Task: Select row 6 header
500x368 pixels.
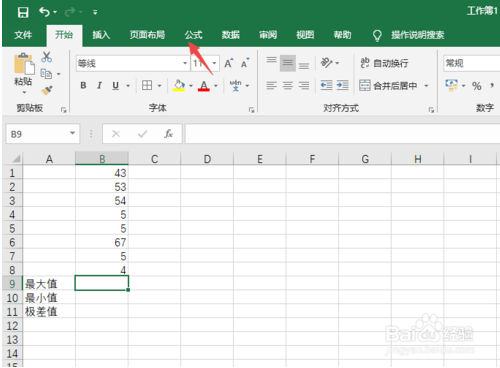Action: coord(12,242)
